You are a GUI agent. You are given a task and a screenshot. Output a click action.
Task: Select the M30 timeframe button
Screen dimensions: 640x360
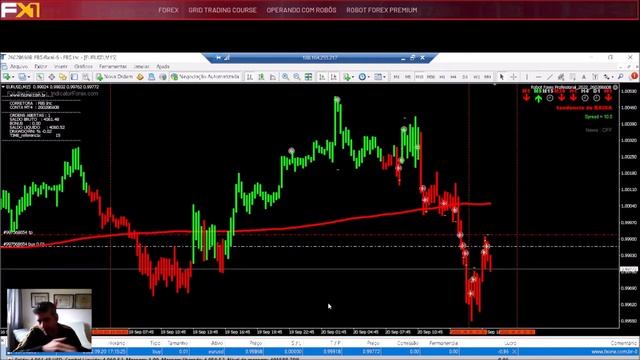tap(431, 77)
